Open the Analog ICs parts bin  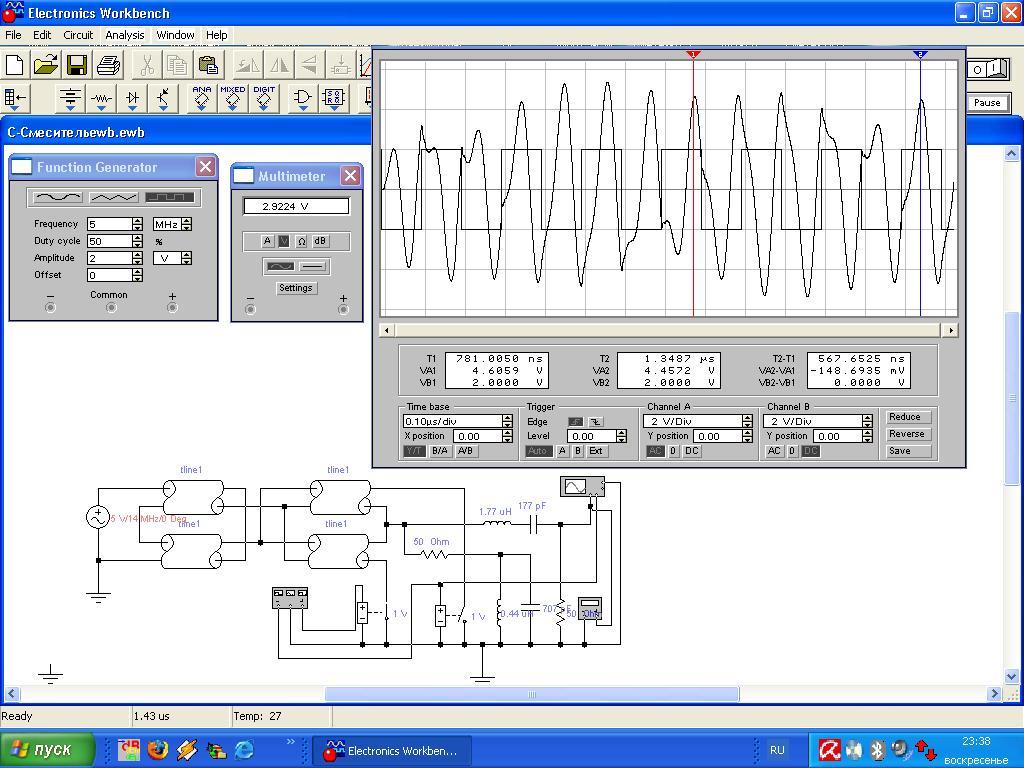[202, 98]
